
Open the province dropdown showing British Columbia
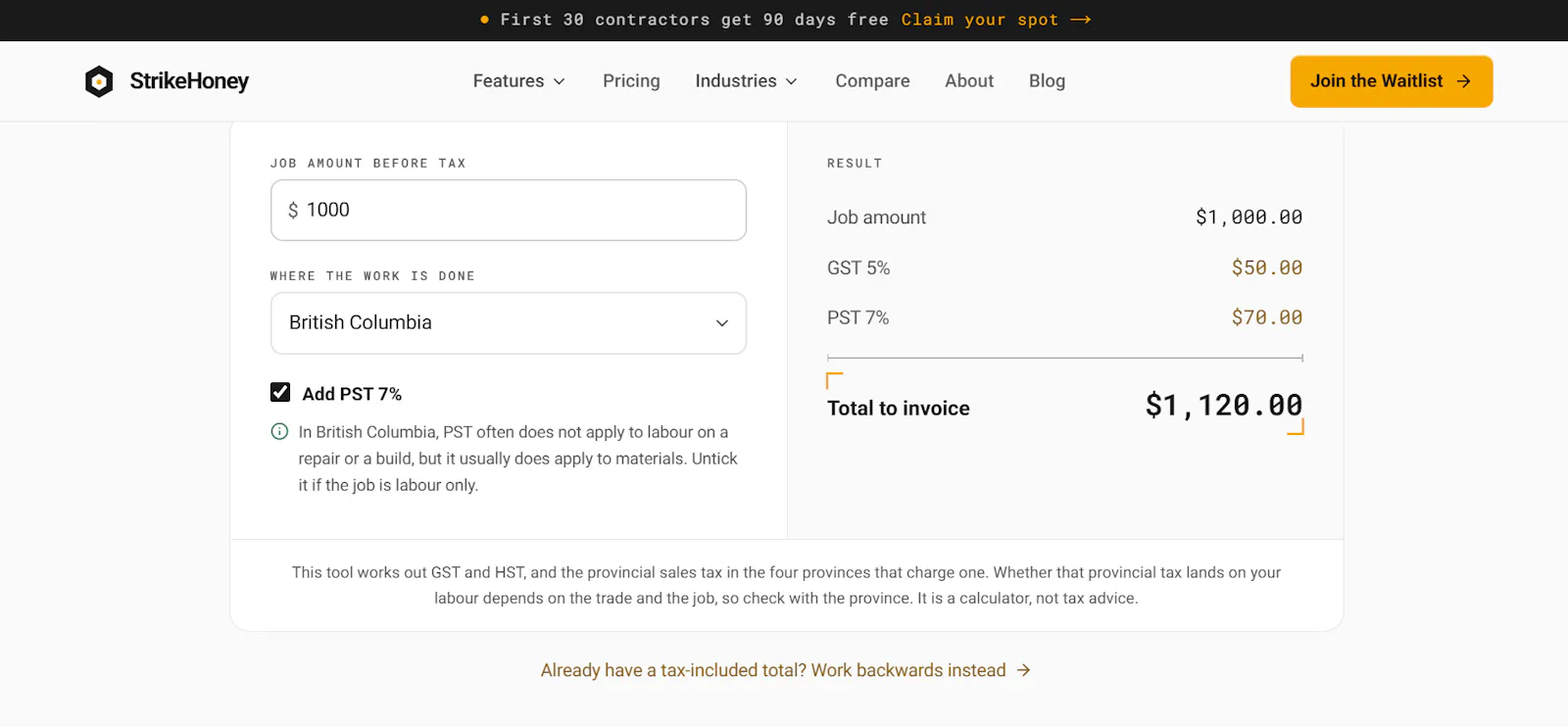point(509,323)
